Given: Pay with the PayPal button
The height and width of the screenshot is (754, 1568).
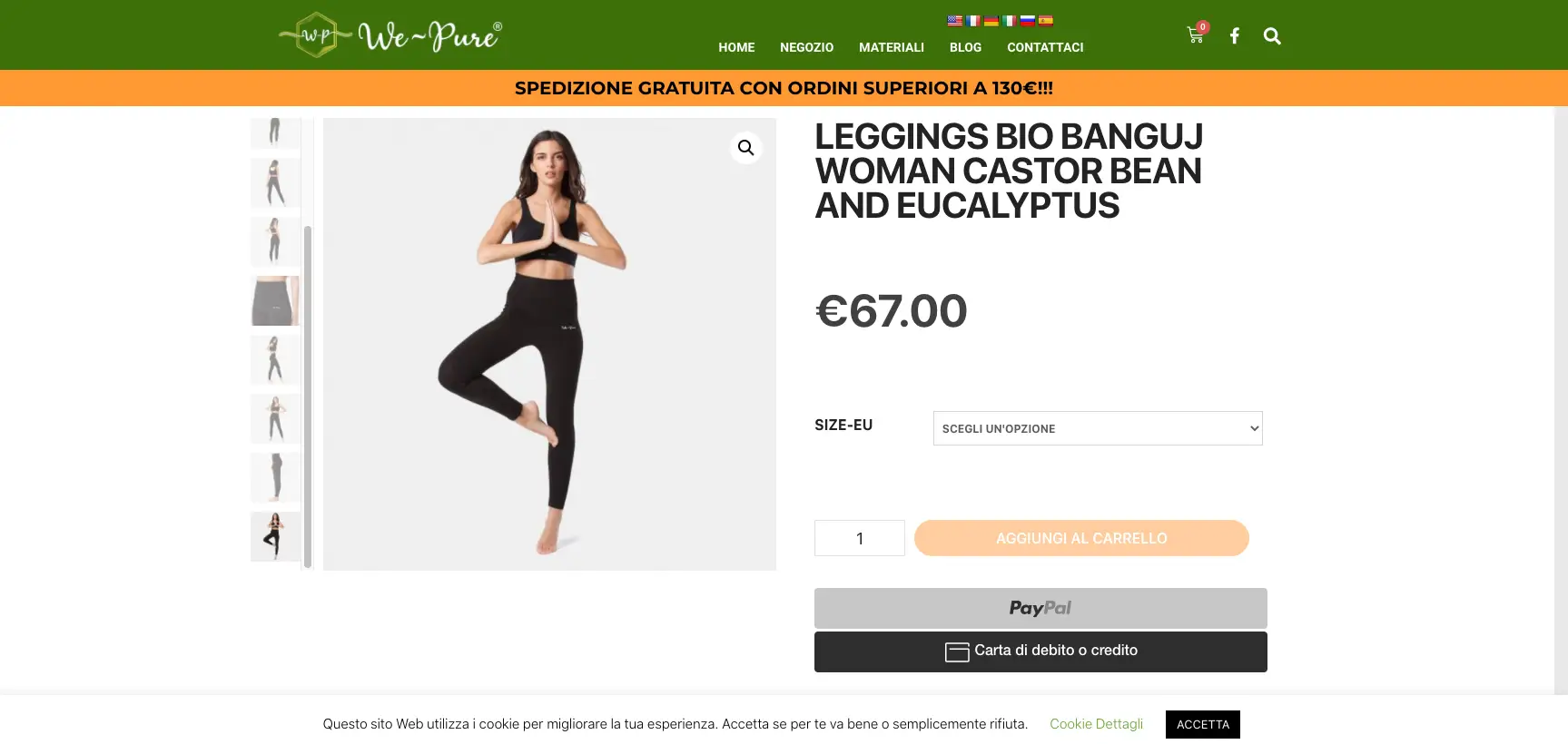Looking at the screenshot, I should [x=1040, y=609].
